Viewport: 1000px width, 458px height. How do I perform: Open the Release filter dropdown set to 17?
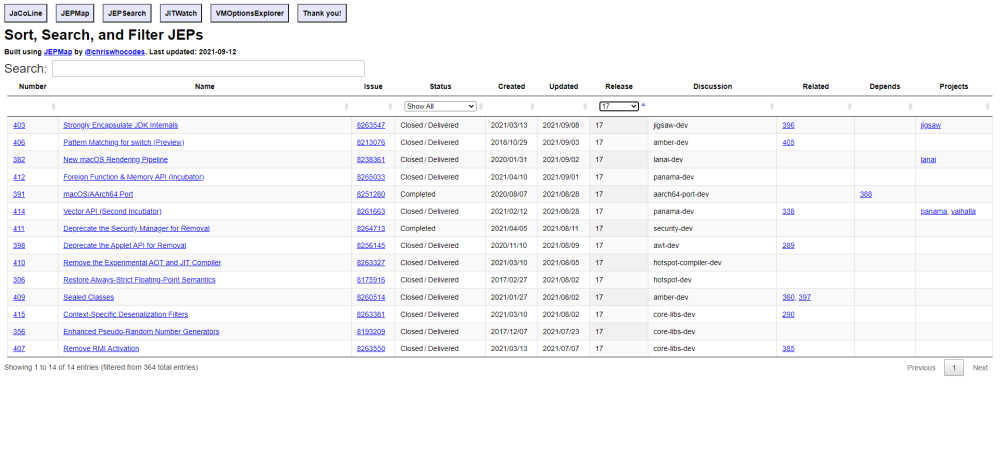click(x=618, y=106)
